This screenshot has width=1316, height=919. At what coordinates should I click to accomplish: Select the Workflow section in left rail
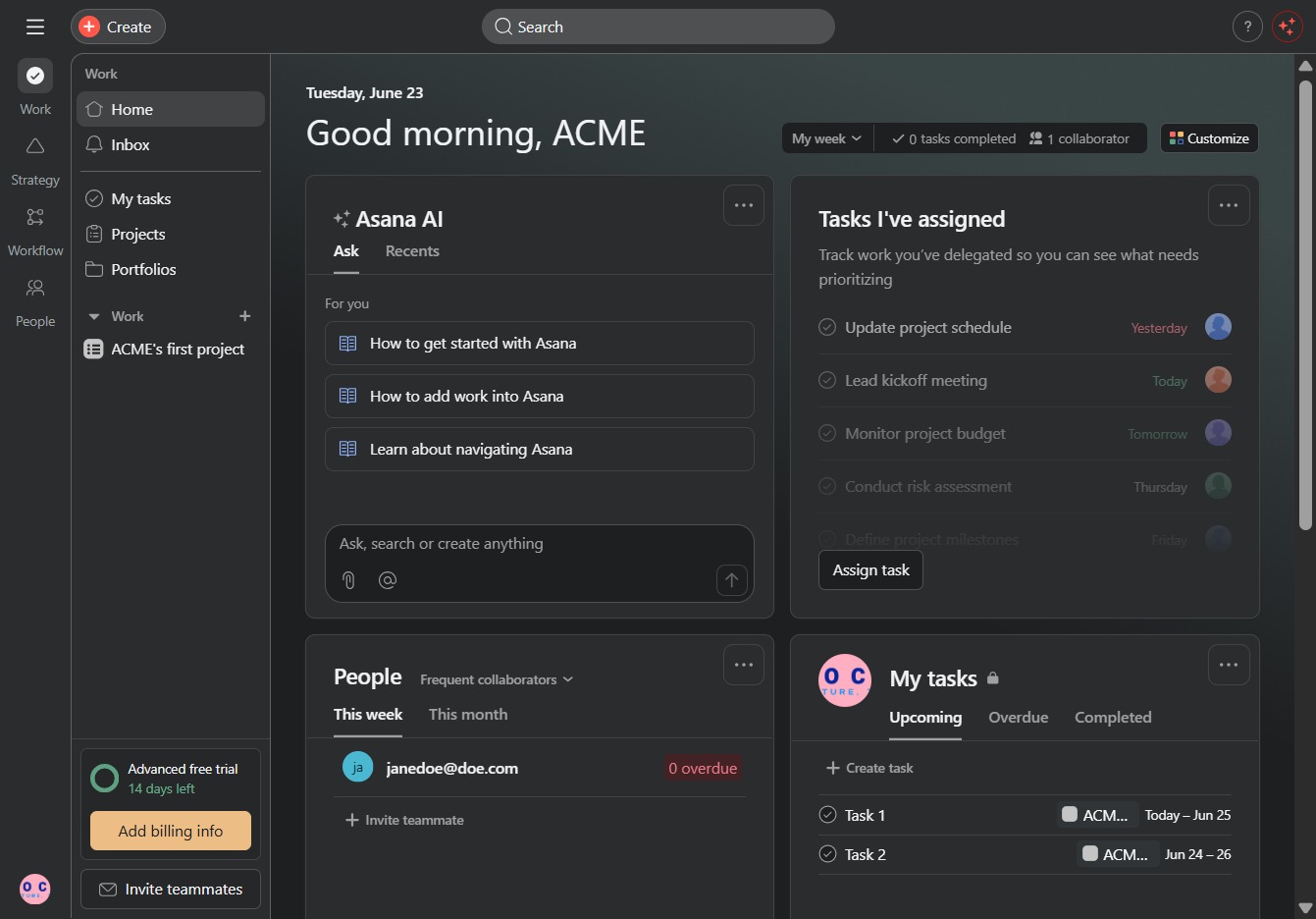pos(35,231)
